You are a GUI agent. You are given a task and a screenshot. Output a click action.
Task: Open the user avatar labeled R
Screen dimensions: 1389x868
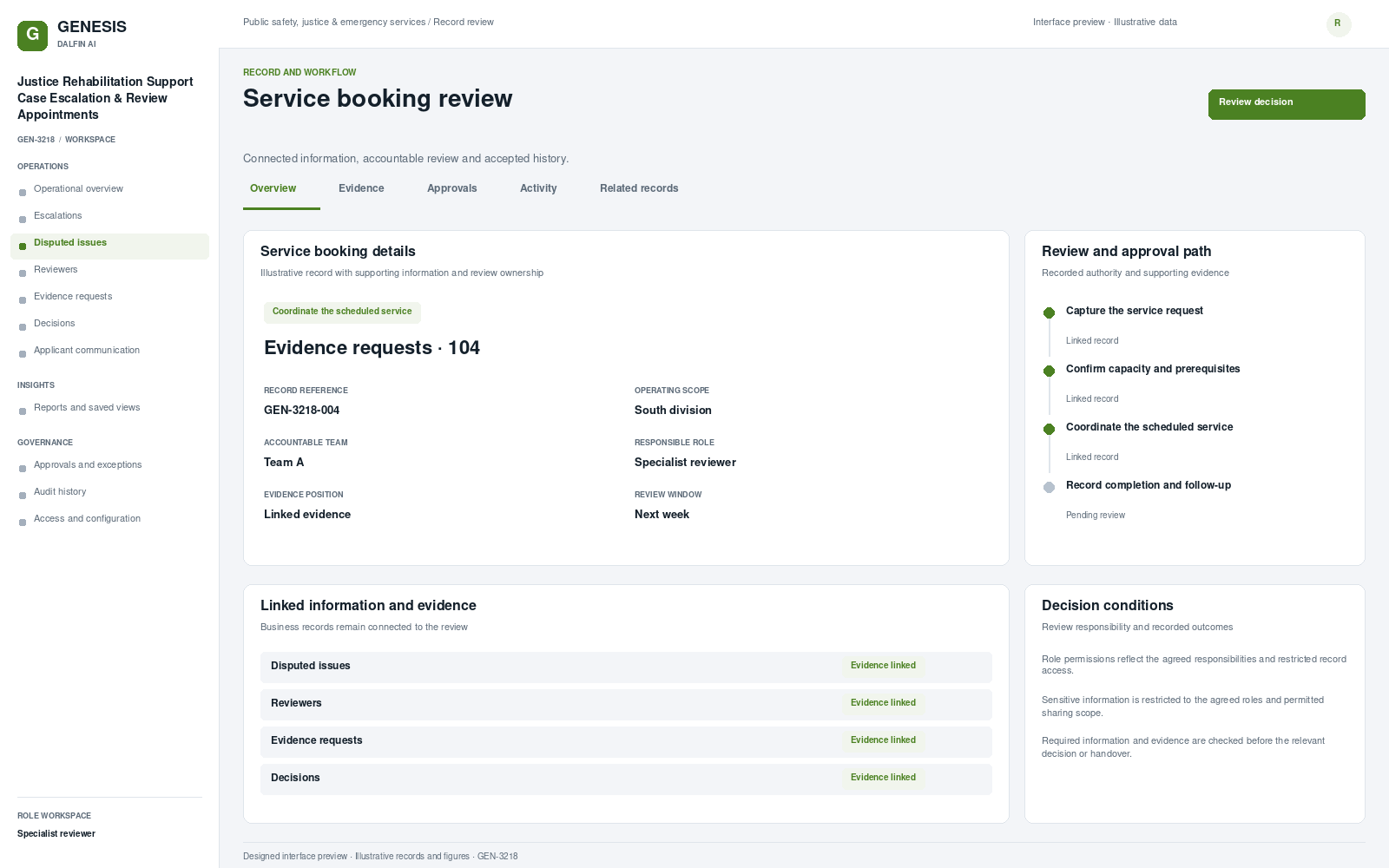pos(1339,24)
